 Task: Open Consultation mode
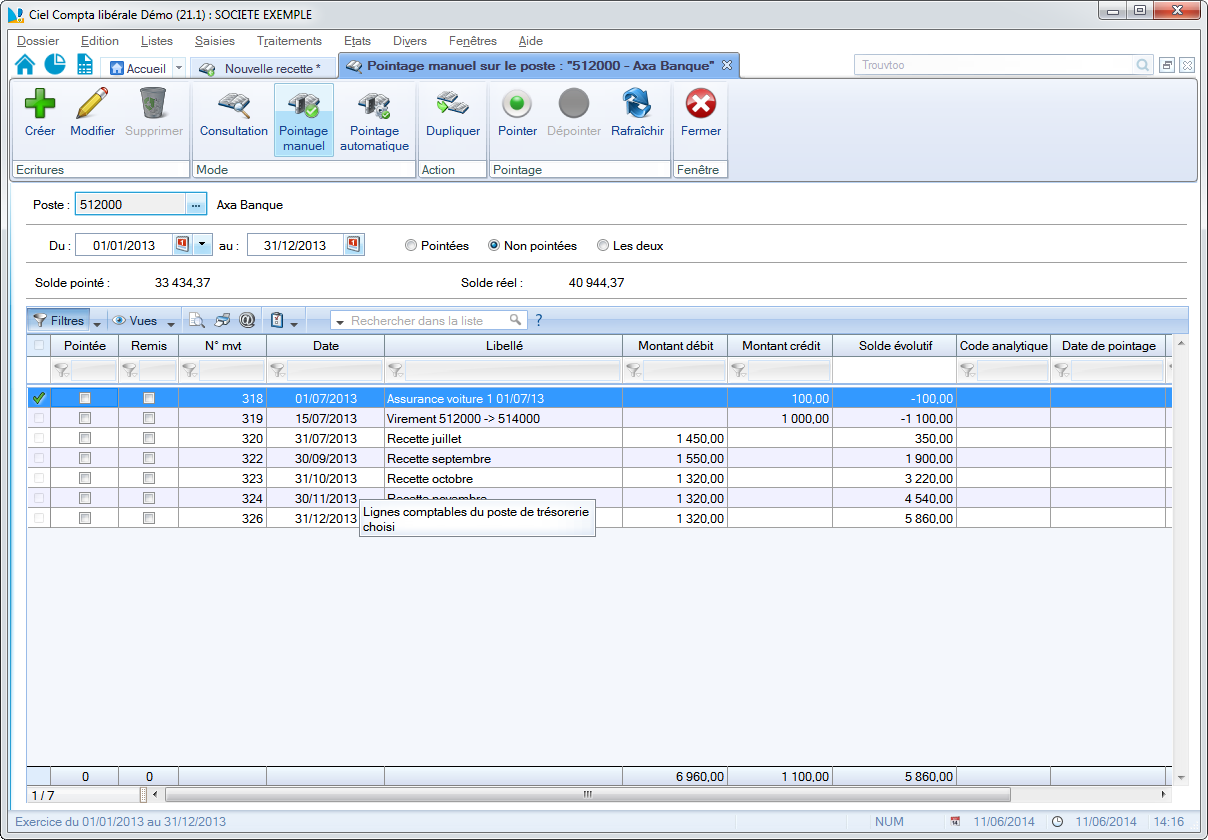tap(234, 104)
